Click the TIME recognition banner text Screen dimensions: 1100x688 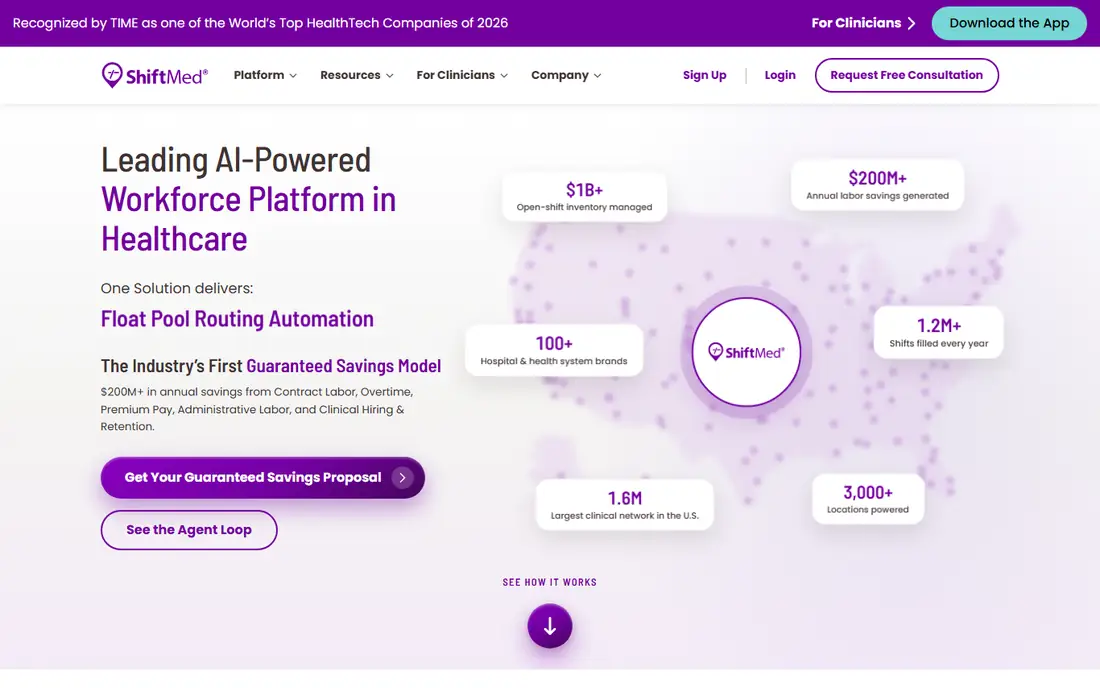pyautogui.click(x=260, y=23)
